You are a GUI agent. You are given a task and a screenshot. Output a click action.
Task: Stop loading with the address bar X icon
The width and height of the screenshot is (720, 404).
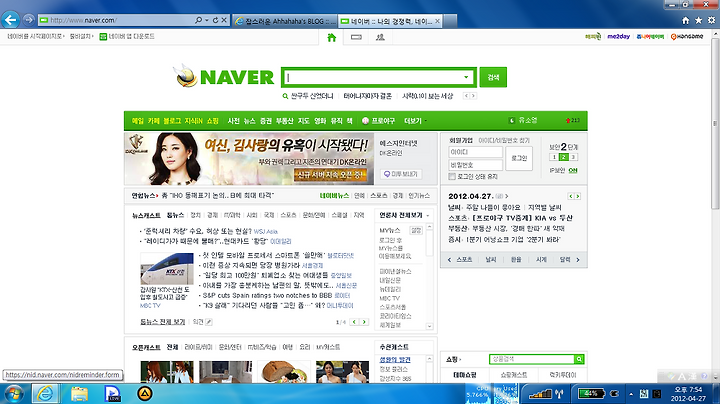tap(224, 20)
